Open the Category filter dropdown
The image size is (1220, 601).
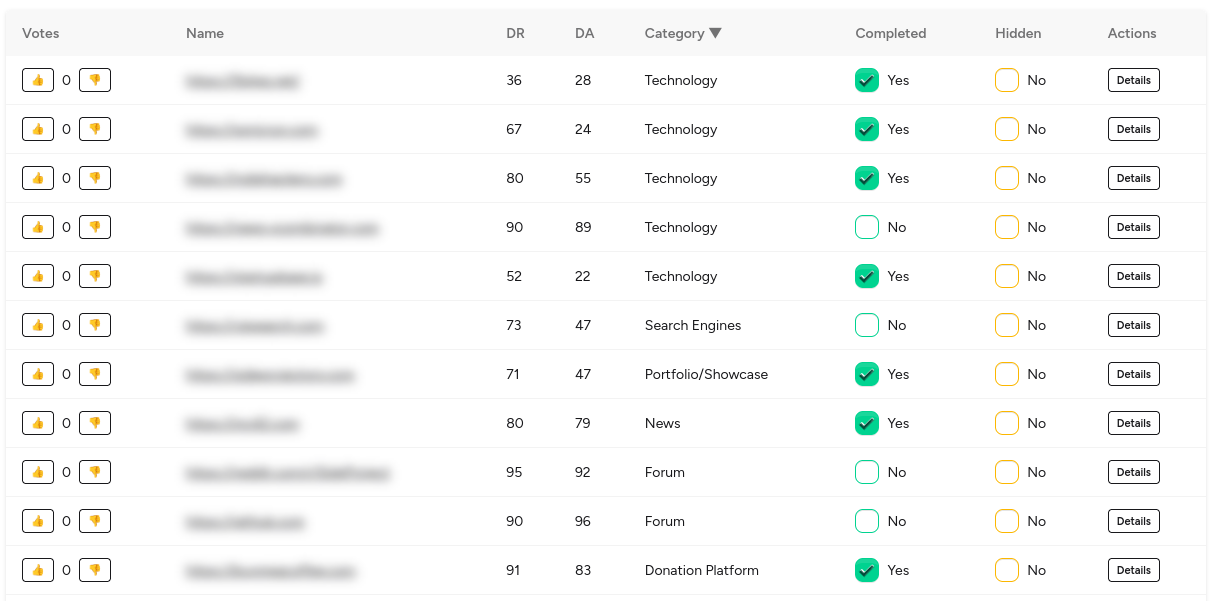[x=714, y=33]
